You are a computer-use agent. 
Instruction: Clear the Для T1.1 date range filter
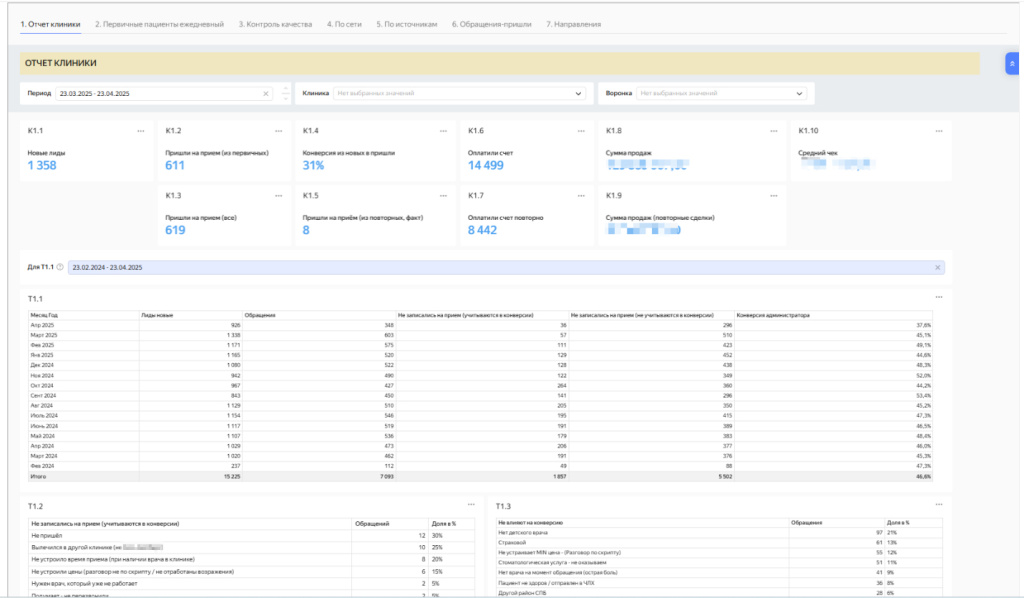click(937, 268)
